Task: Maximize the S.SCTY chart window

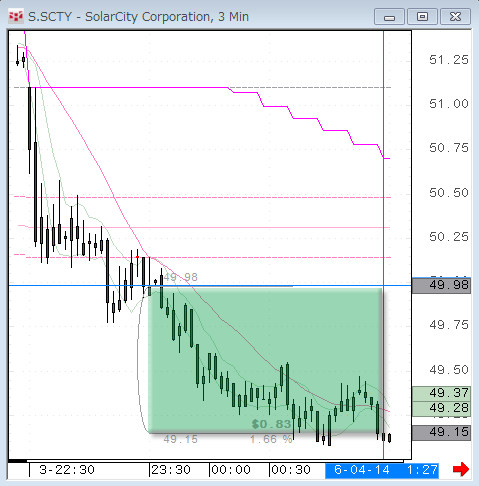Action: (x=422, y=17)
